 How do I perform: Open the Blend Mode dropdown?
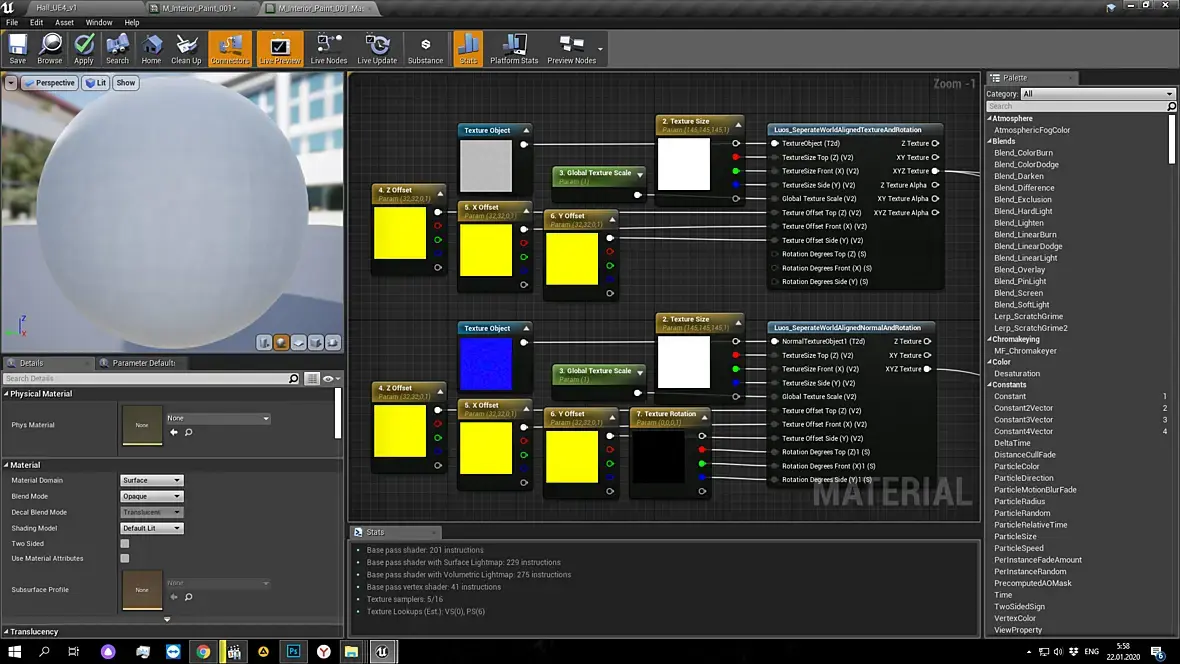point(152,496)
